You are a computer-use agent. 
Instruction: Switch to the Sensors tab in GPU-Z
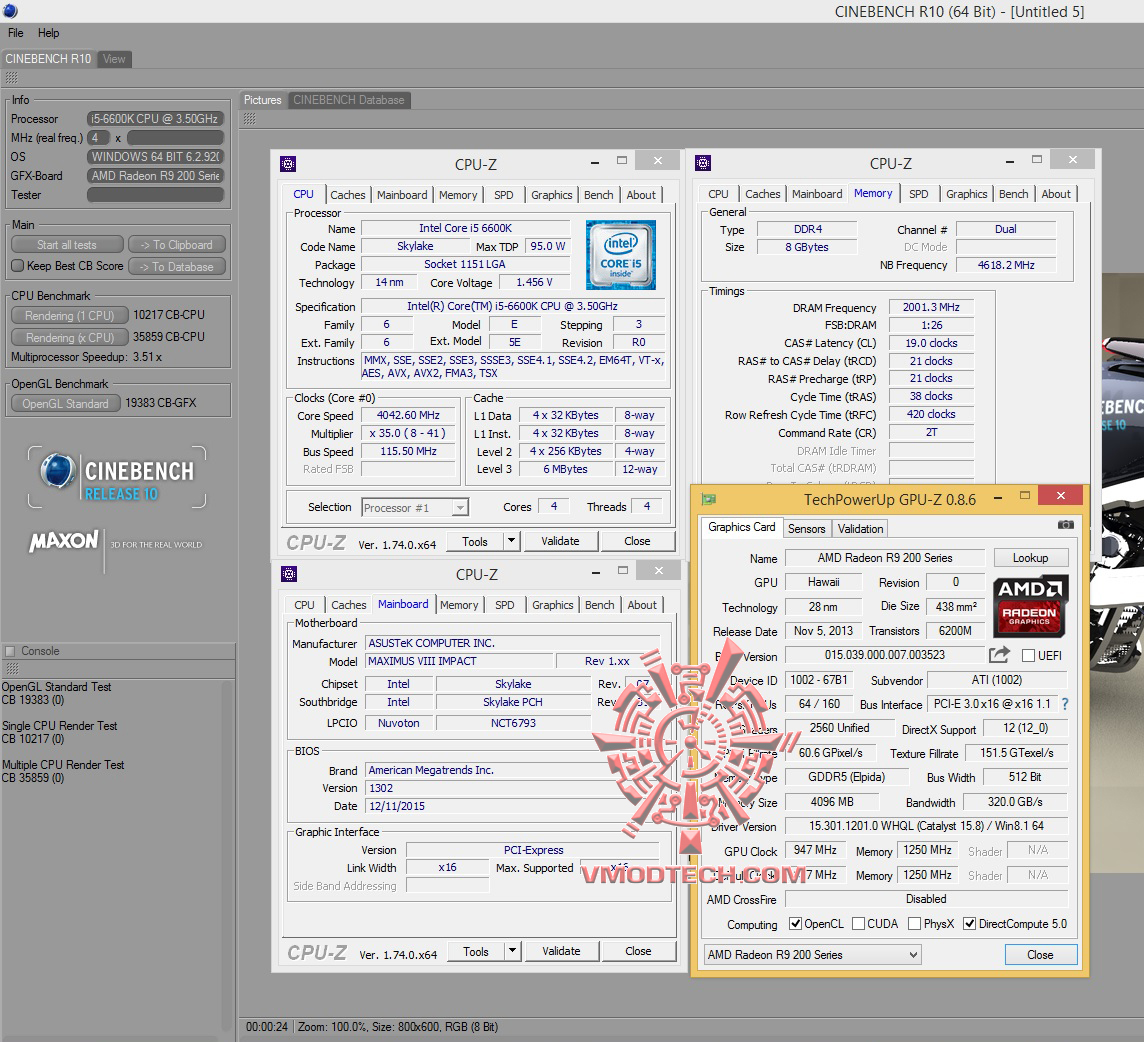click(806, 529)
